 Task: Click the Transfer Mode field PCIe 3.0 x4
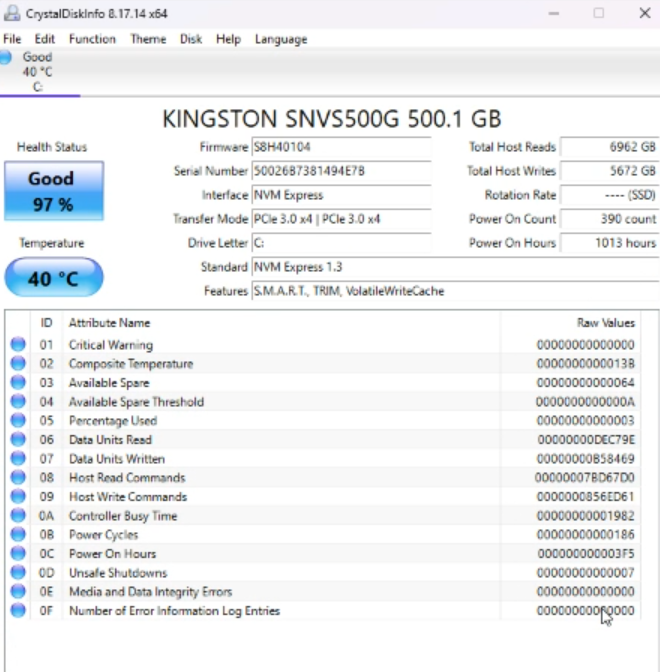click(x=342, y=219)
